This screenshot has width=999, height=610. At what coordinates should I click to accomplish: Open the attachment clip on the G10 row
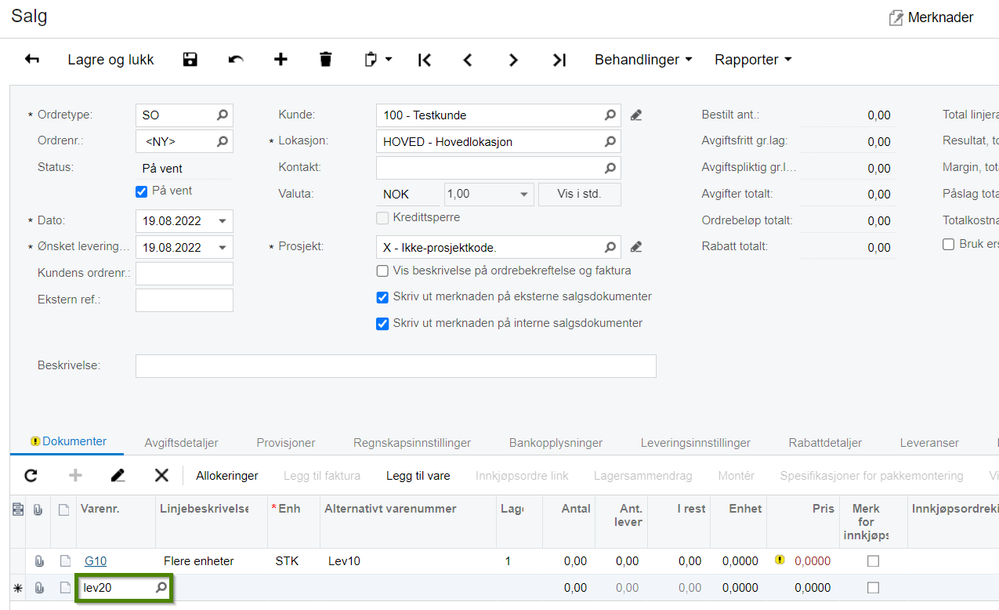(x=39, y=561)
